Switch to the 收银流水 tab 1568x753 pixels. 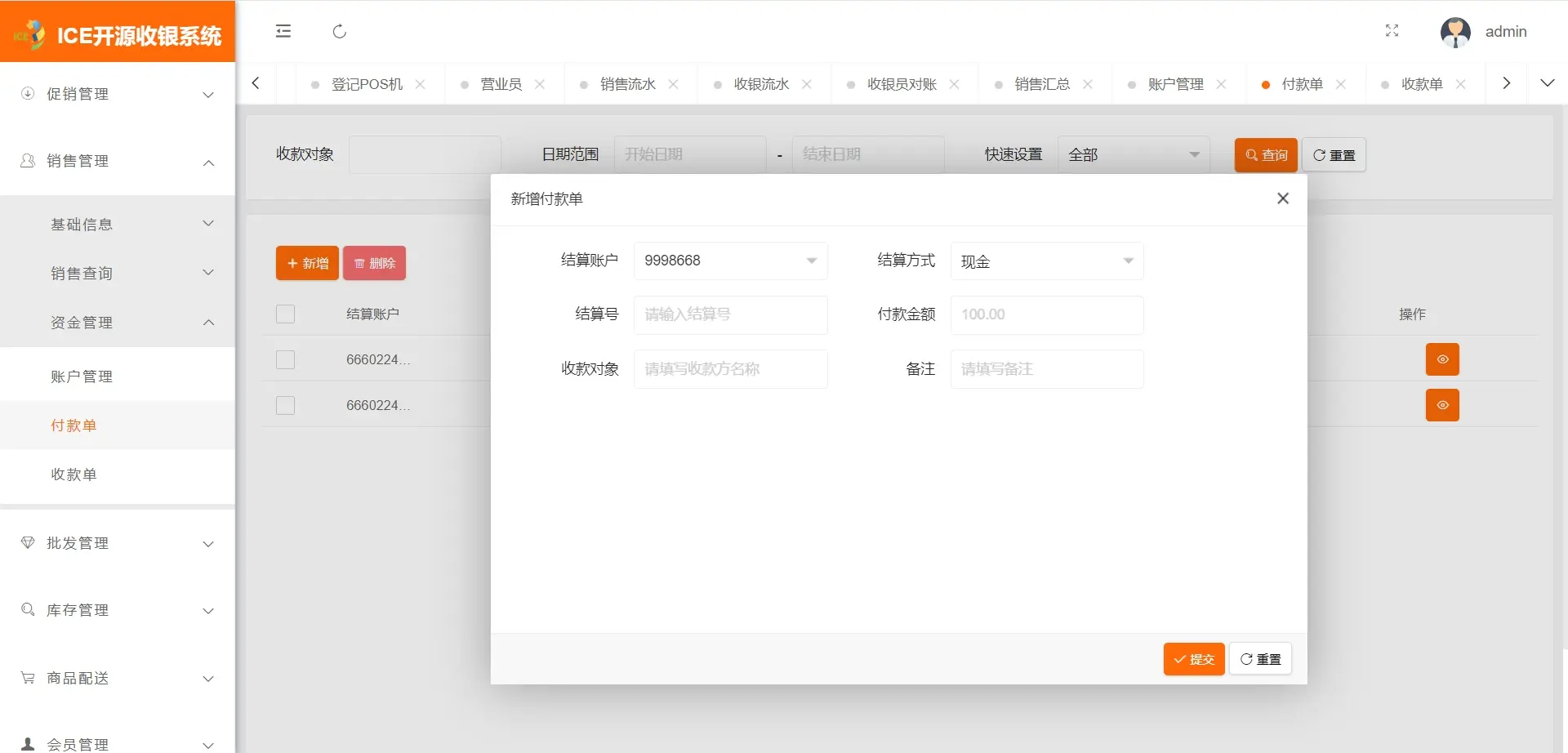coord(761,84)
